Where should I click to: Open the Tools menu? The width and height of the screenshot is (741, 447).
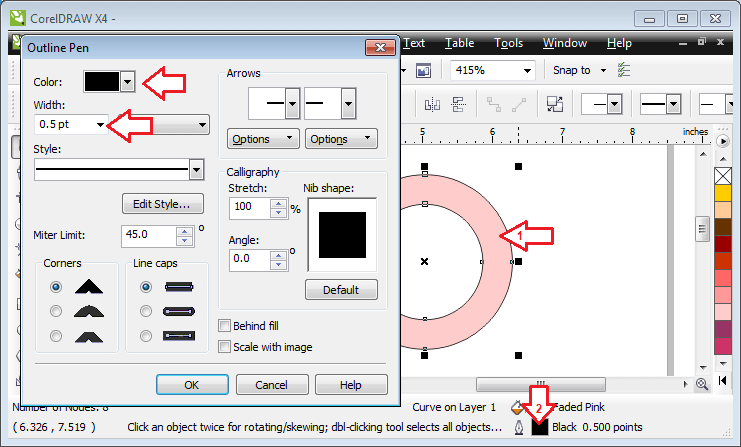coord(508,43)
